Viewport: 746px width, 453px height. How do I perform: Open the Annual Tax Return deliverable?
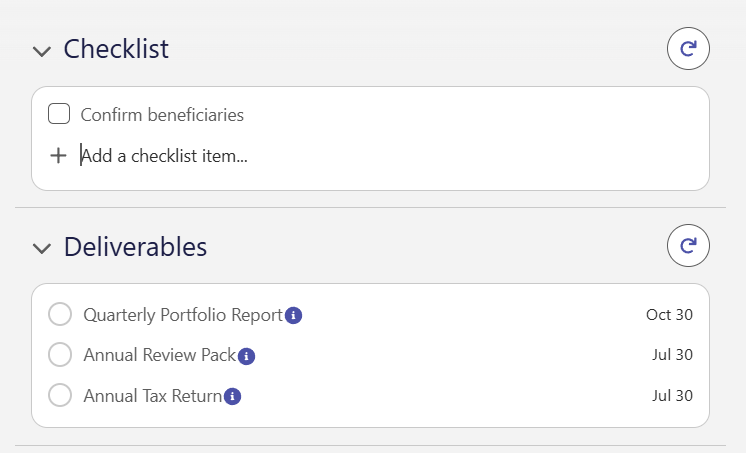tap(153, 396)
